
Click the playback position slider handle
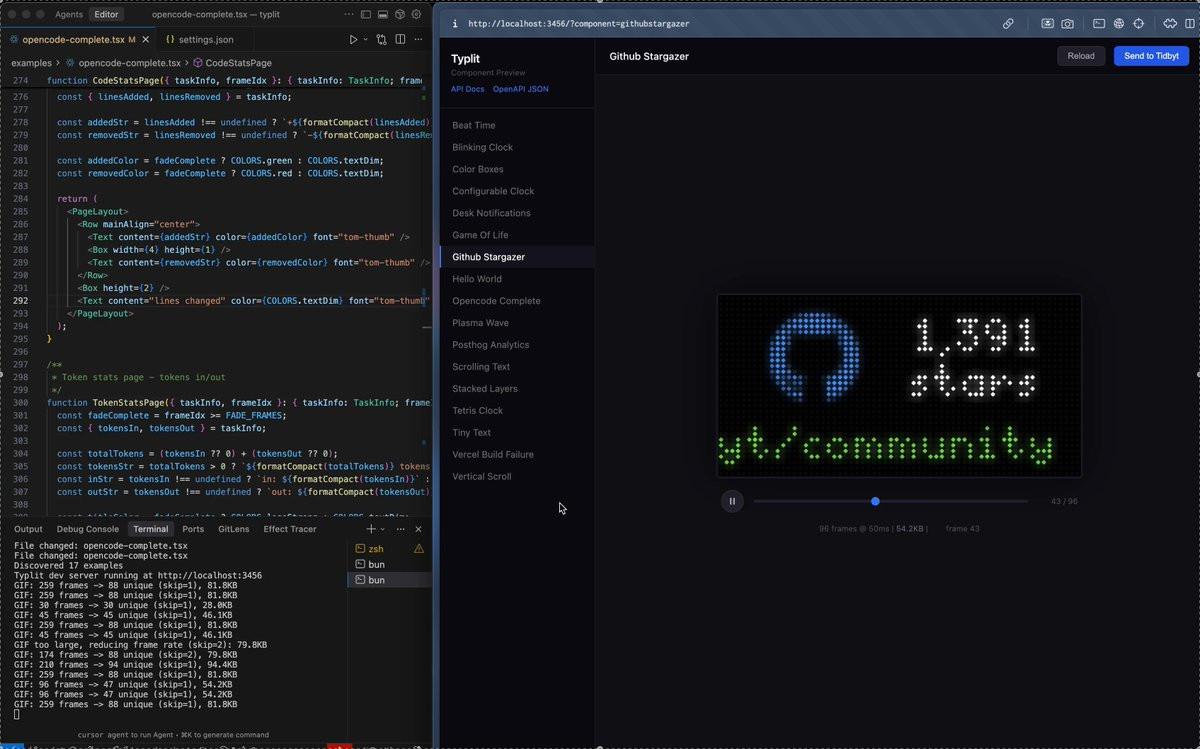[x=875, y=501]
